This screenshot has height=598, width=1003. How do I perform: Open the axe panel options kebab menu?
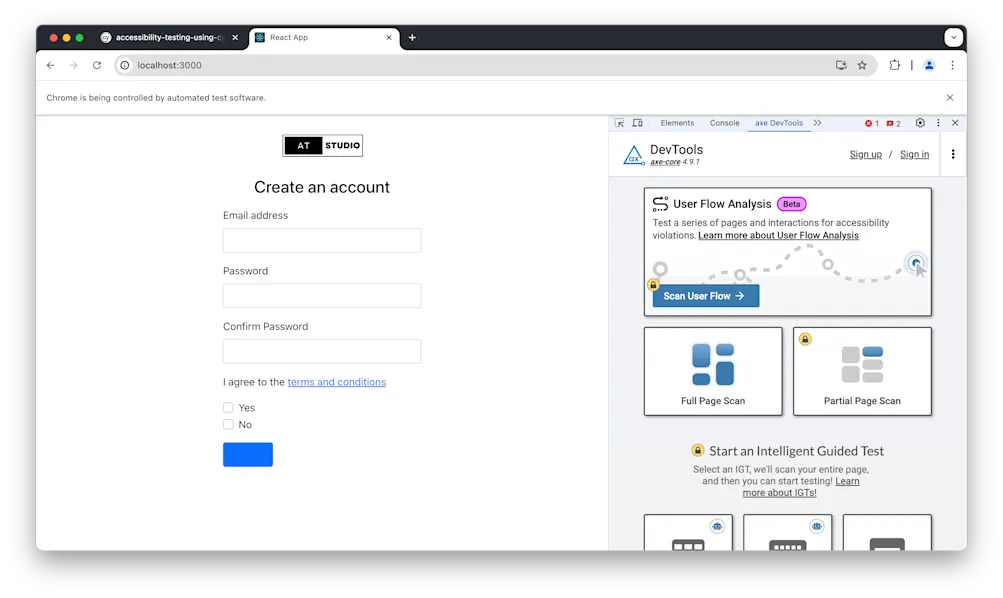click(952, 154)
